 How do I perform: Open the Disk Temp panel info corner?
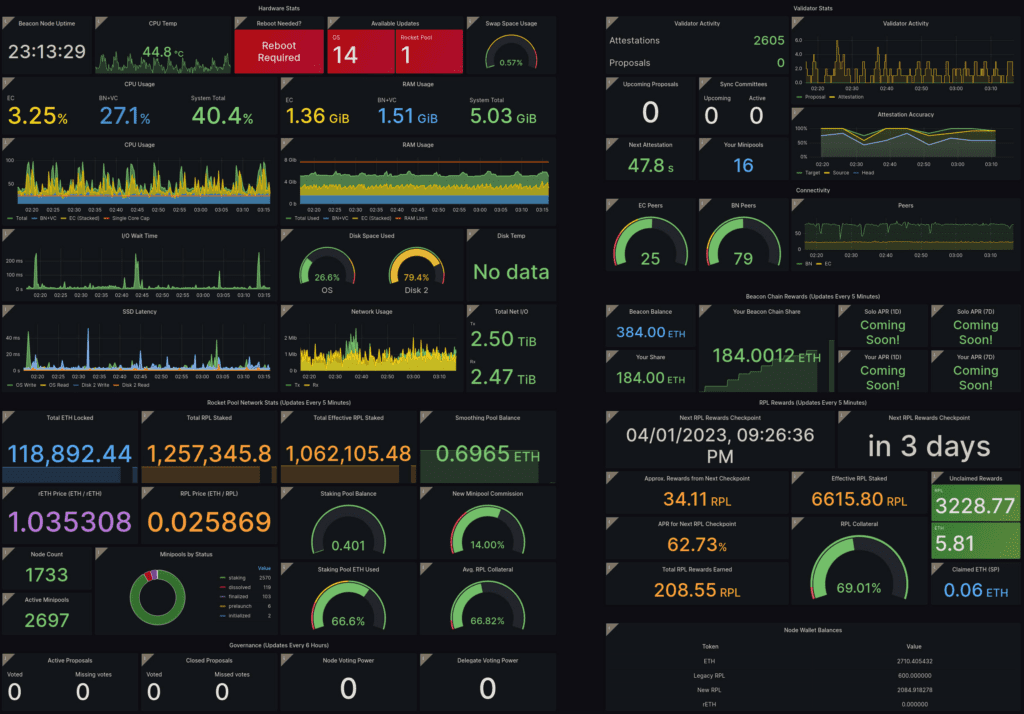click(x=472, y=235)
